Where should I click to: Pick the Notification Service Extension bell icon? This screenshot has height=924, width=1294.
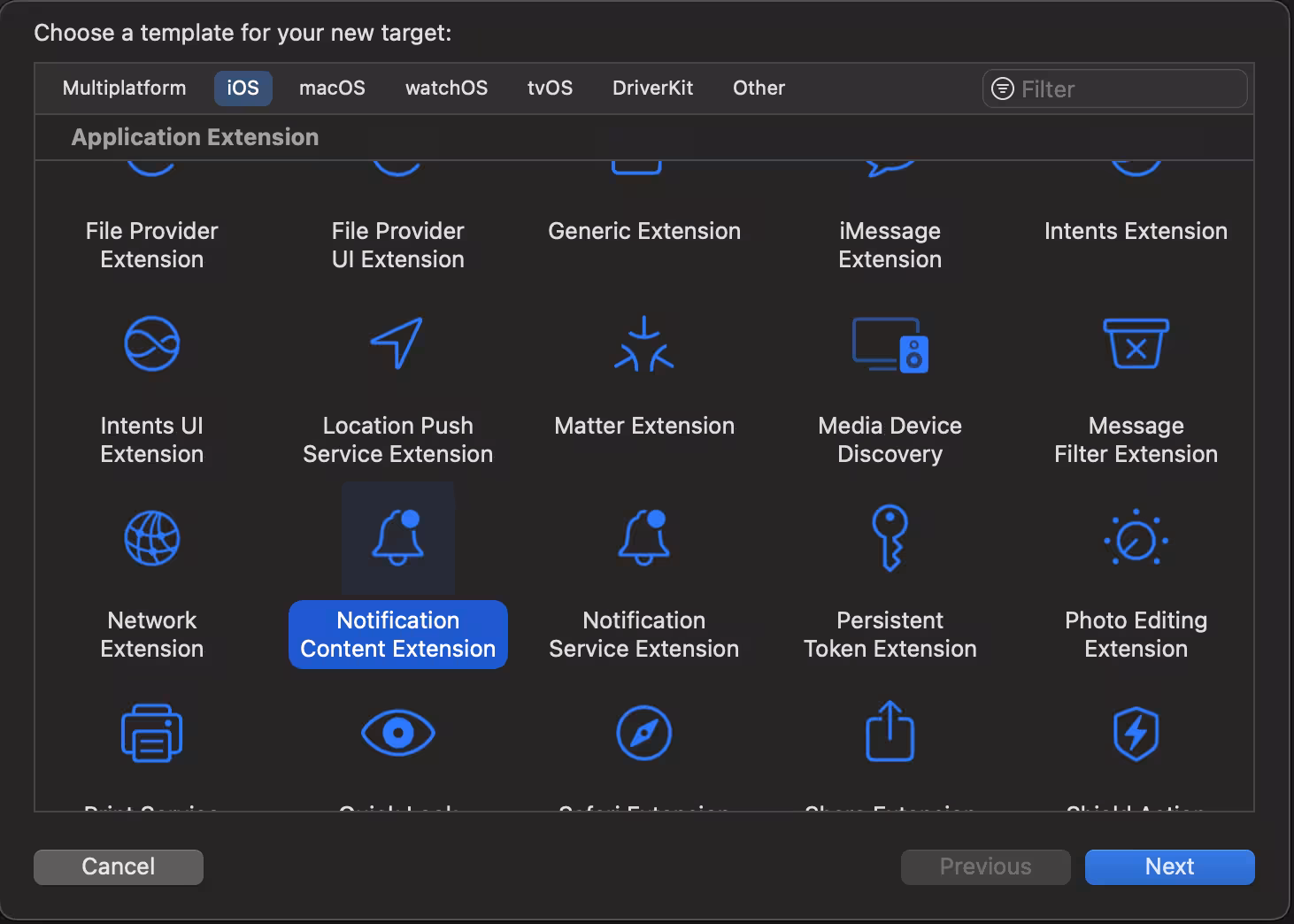[x=643, y=538]
